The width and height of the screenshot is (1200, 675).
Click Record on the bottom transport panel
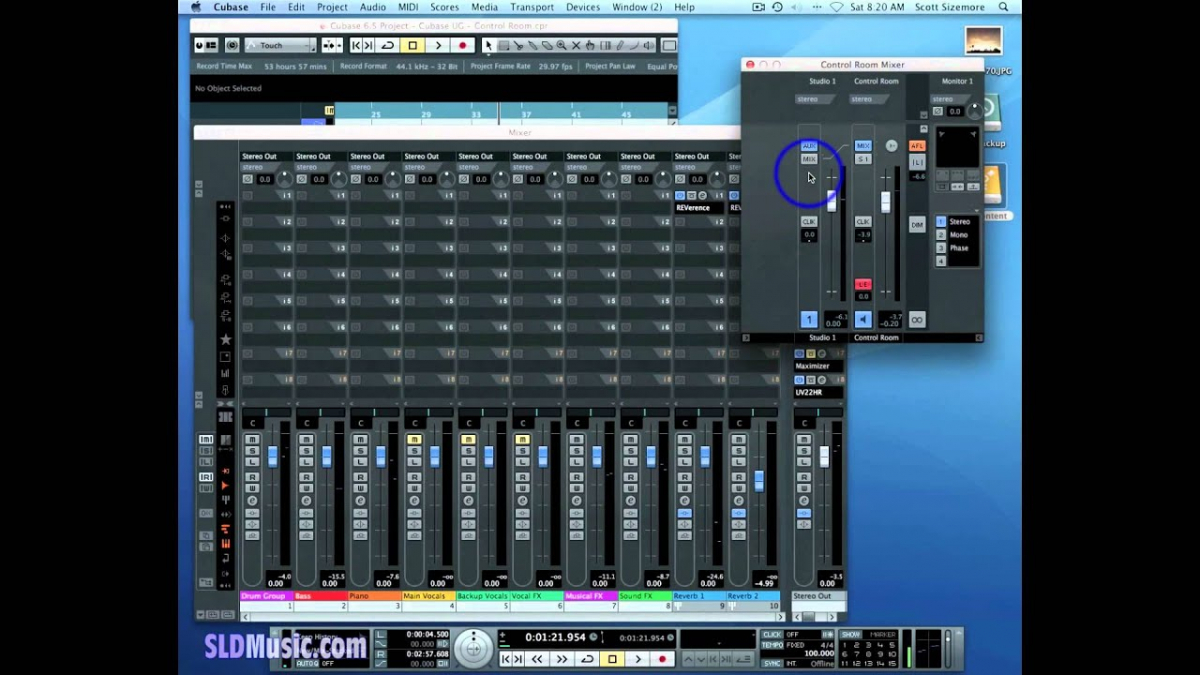(662, 659)
